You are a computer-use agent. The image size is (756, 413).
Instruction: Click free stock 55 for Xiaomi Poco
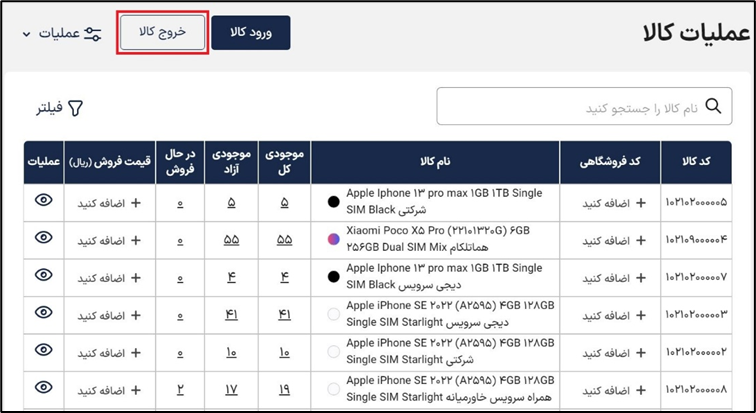click(x=231, y=240)
